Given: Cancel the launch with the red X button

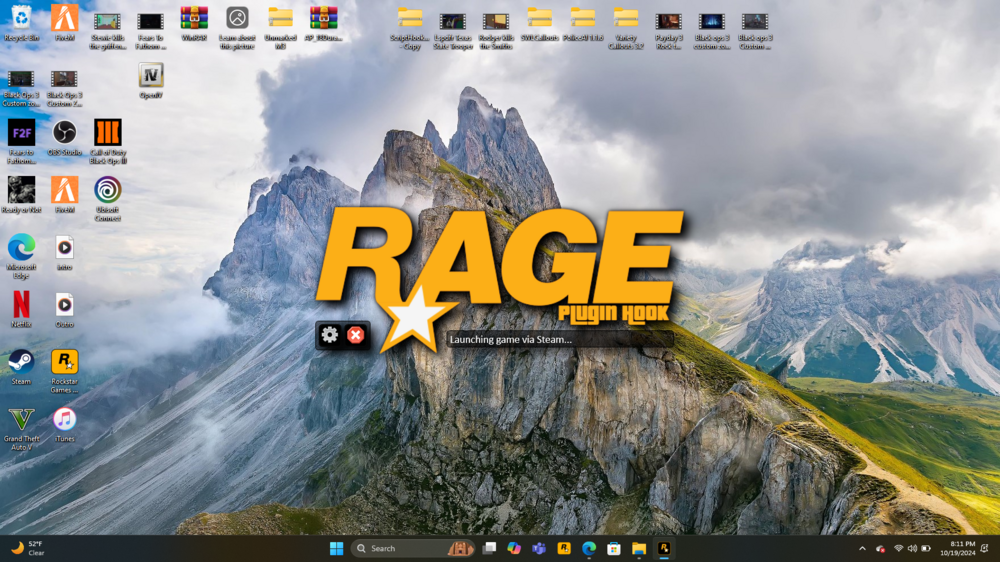Looking at the screenshot, I should click(x=356, y=335).
